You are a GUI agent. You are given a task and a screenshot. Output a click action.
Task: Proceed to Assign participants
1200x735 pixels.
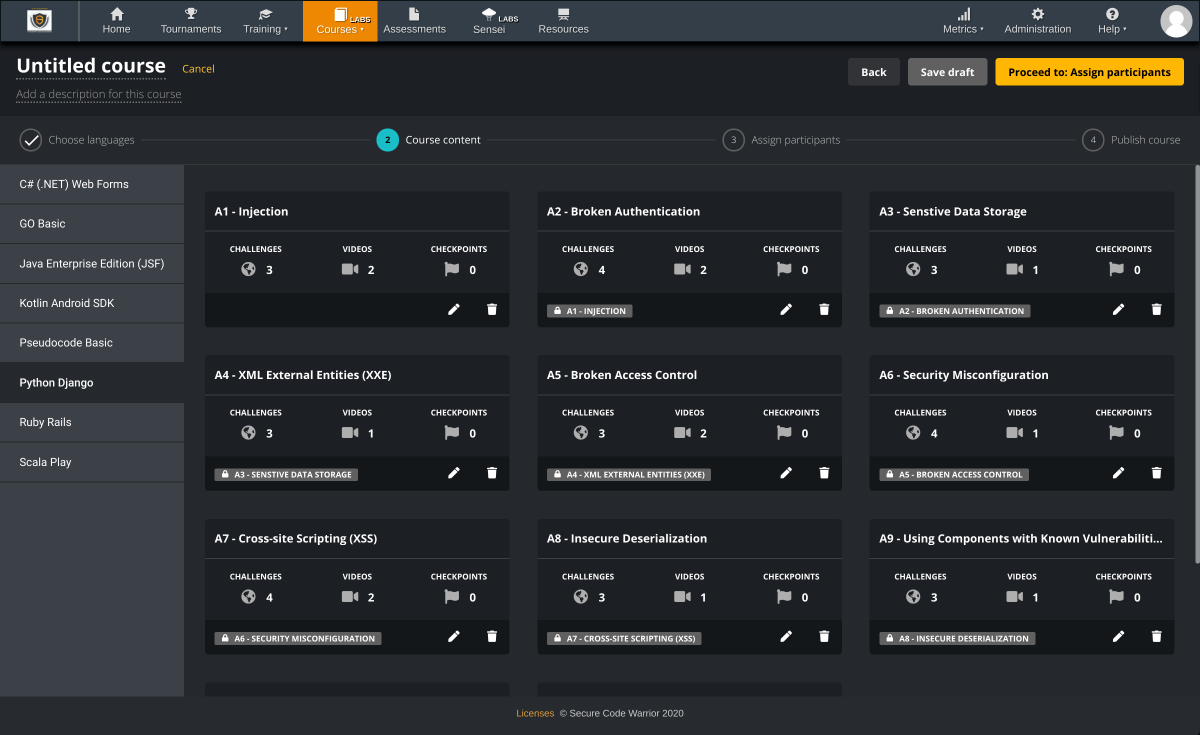pyautogui.click(x=1089, y=71)
